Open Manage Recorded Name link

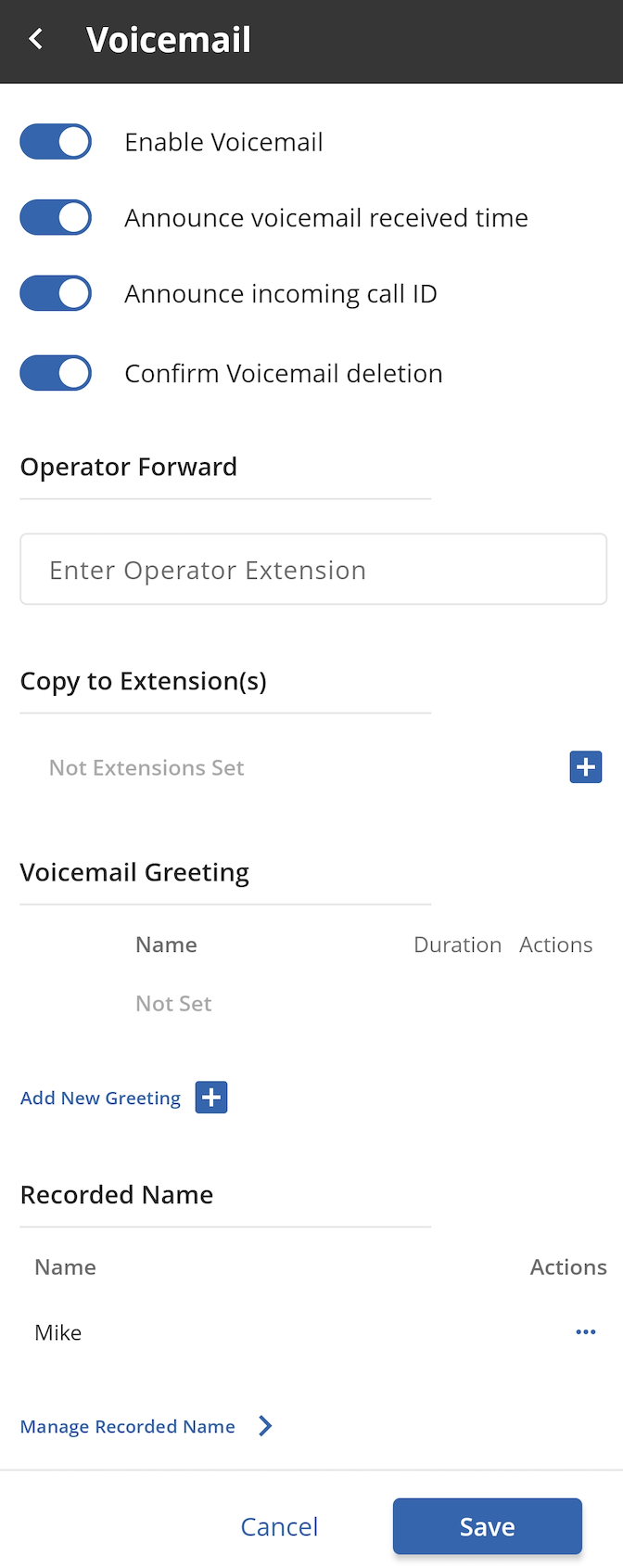click(x=128, y=1426)
